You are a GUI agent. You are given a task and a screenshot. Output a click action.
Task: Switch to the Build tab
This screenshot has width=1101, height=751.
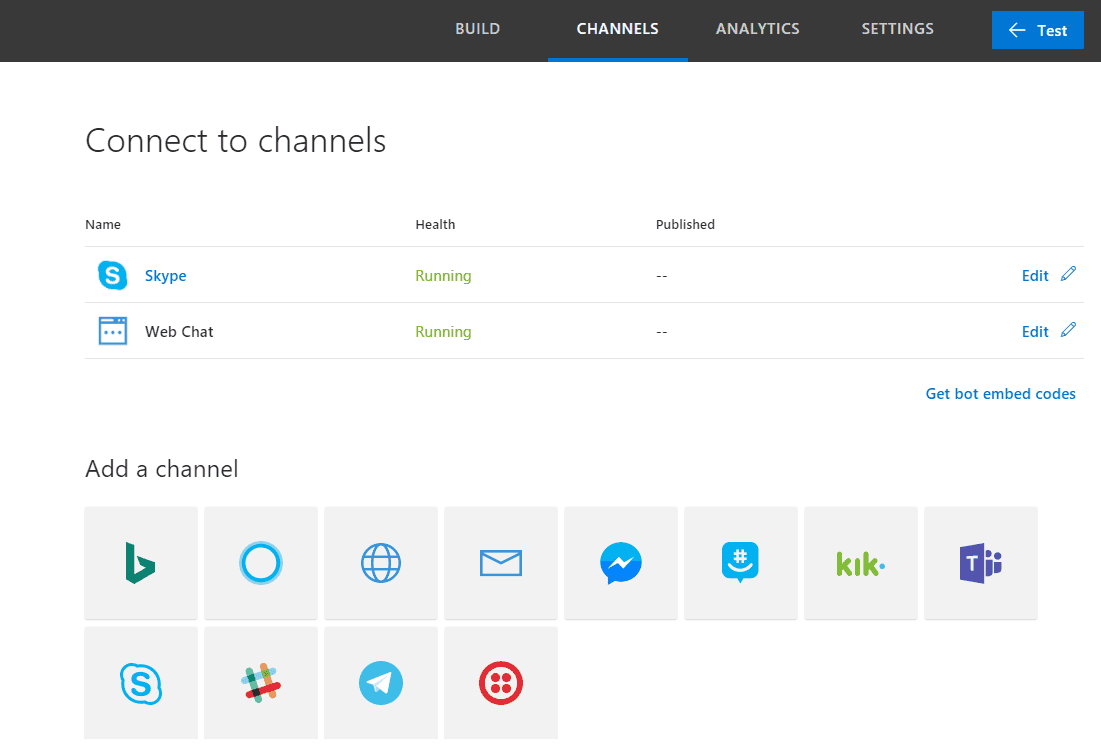click(x=477, y=29)
